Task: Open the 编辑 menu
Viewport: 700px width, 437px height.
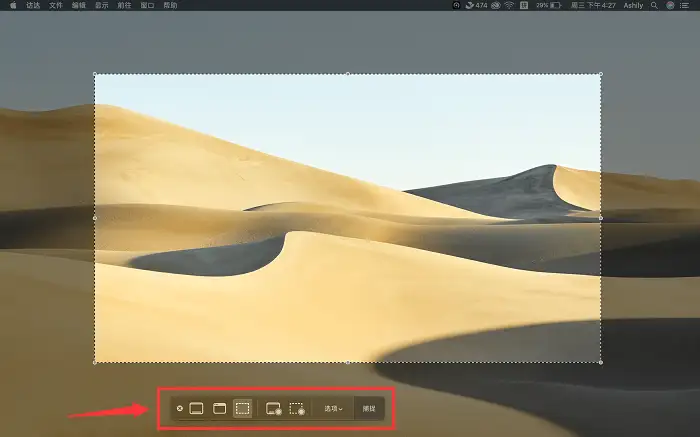Action: [x=79, y=5]
